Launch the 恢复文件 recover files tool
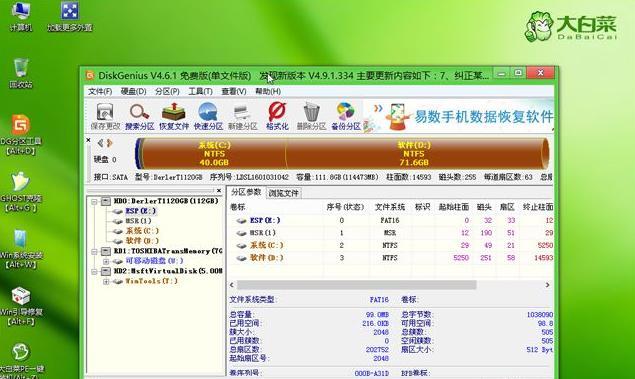The width and height of the screenshot is (635, 379). pos(174,117)
